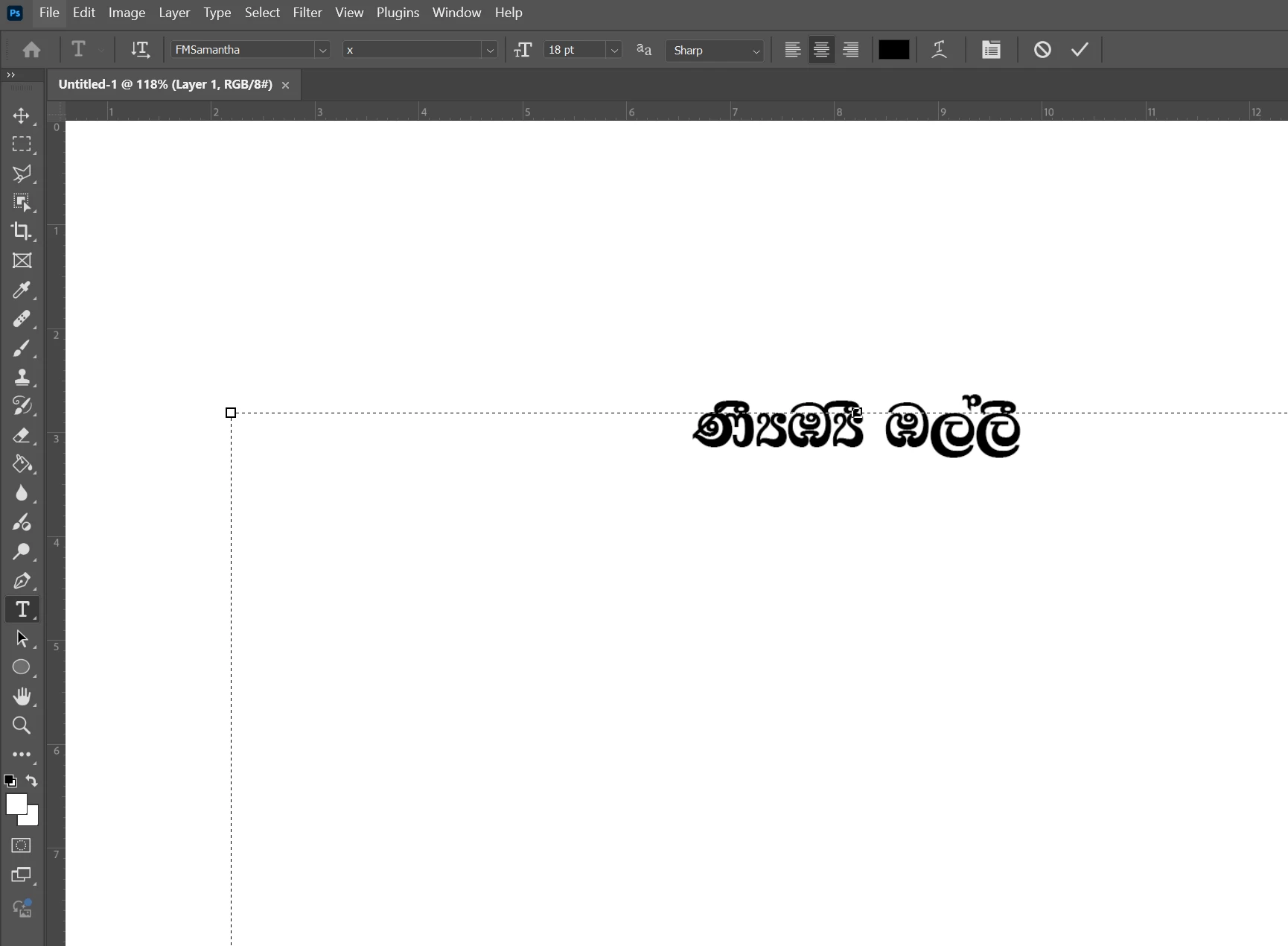Align text to the right

tap(850, 50)
